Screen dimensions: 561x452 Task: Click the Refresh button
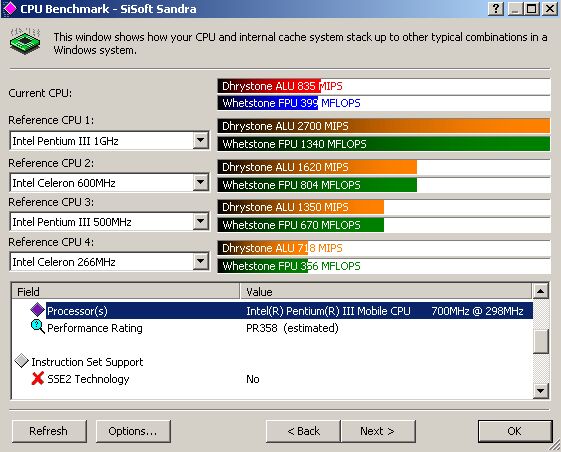[x=49, y=431]
